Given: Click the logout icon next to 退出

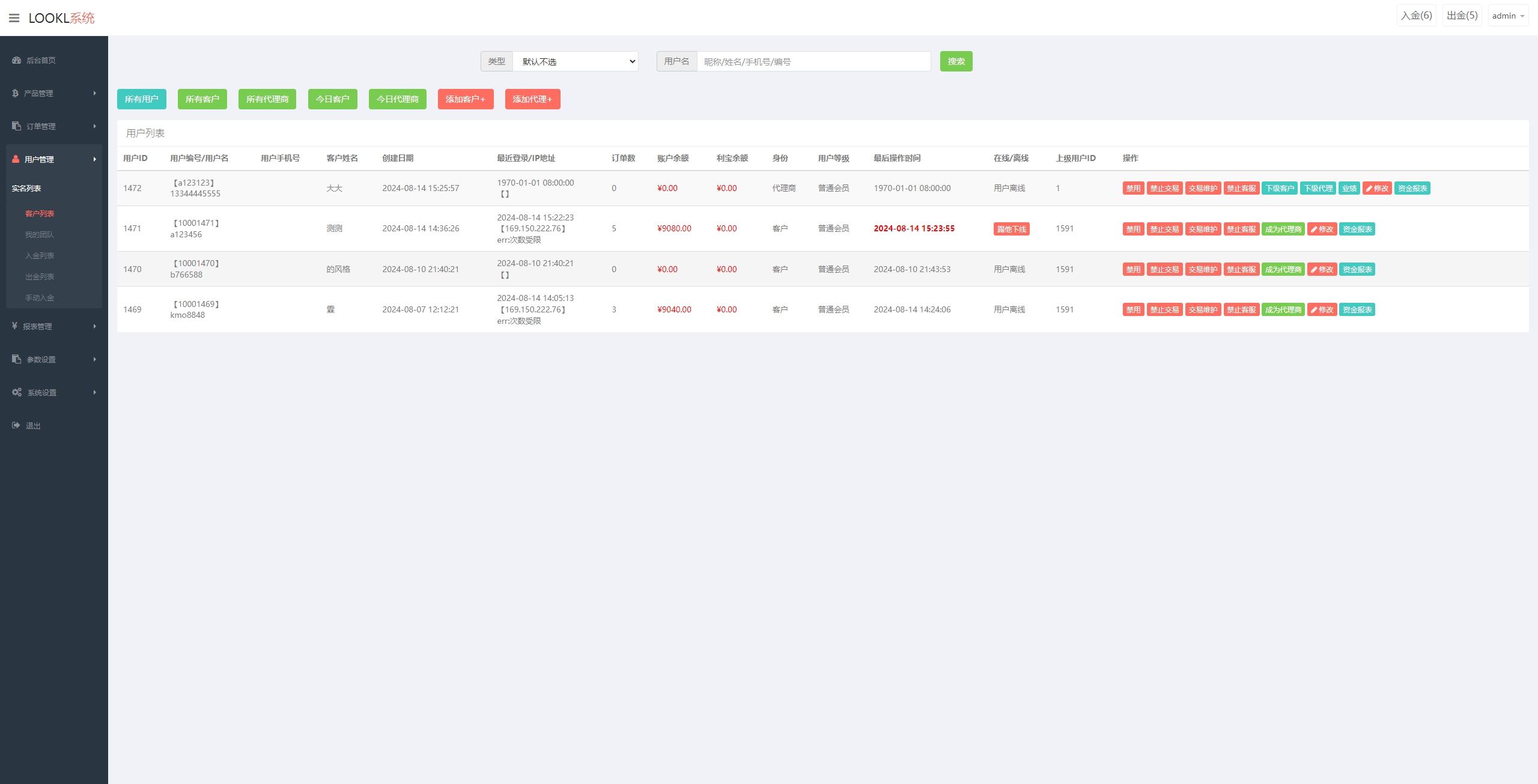Looking at the screenshot, I should [16, 425].
